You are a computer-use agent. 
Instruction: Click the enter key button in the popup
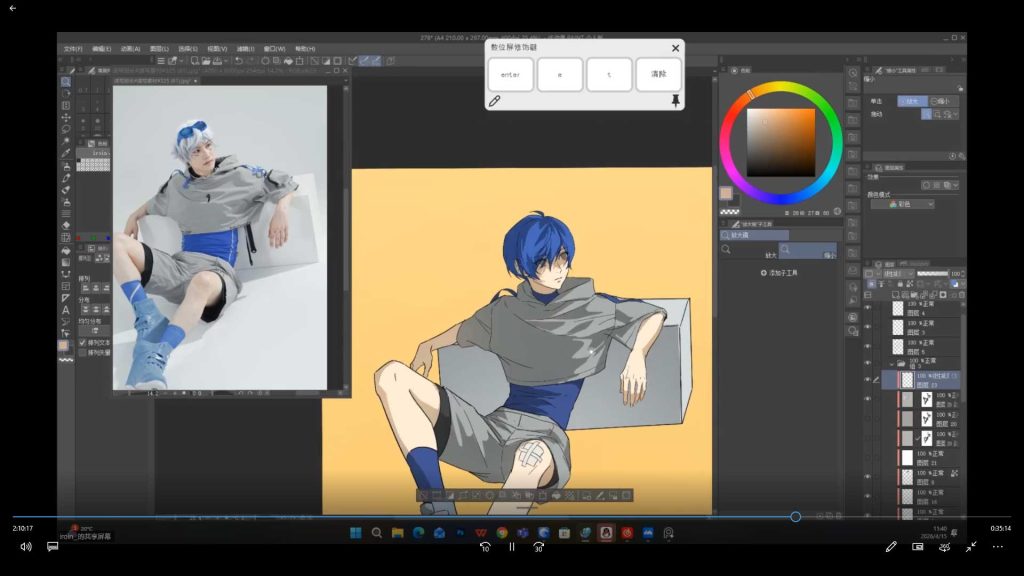511,74
